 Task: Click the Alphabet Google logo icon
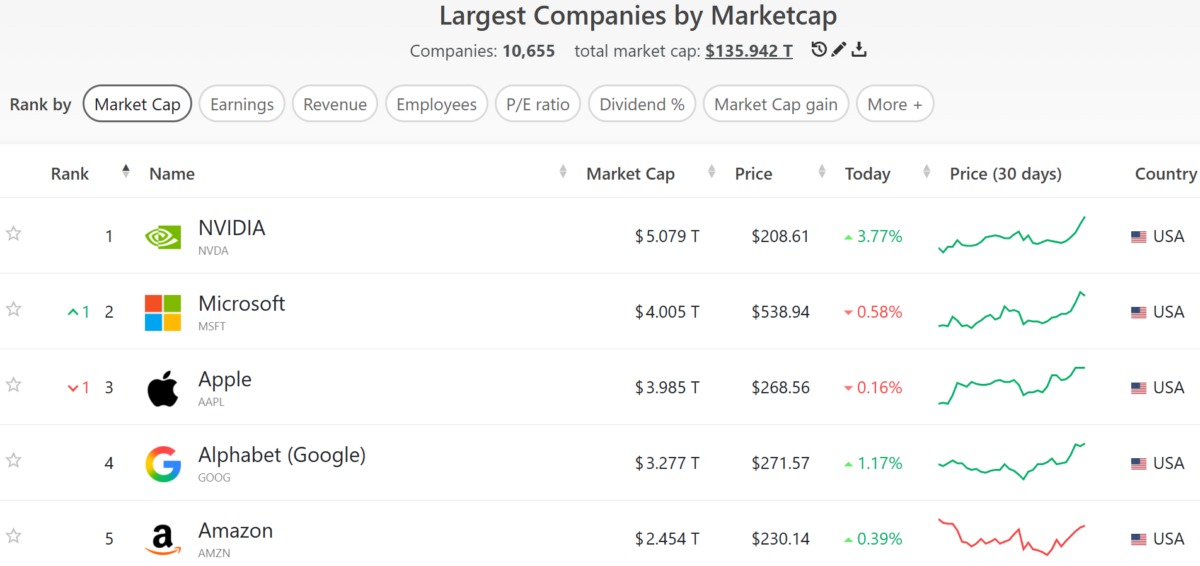pos(163,463)
